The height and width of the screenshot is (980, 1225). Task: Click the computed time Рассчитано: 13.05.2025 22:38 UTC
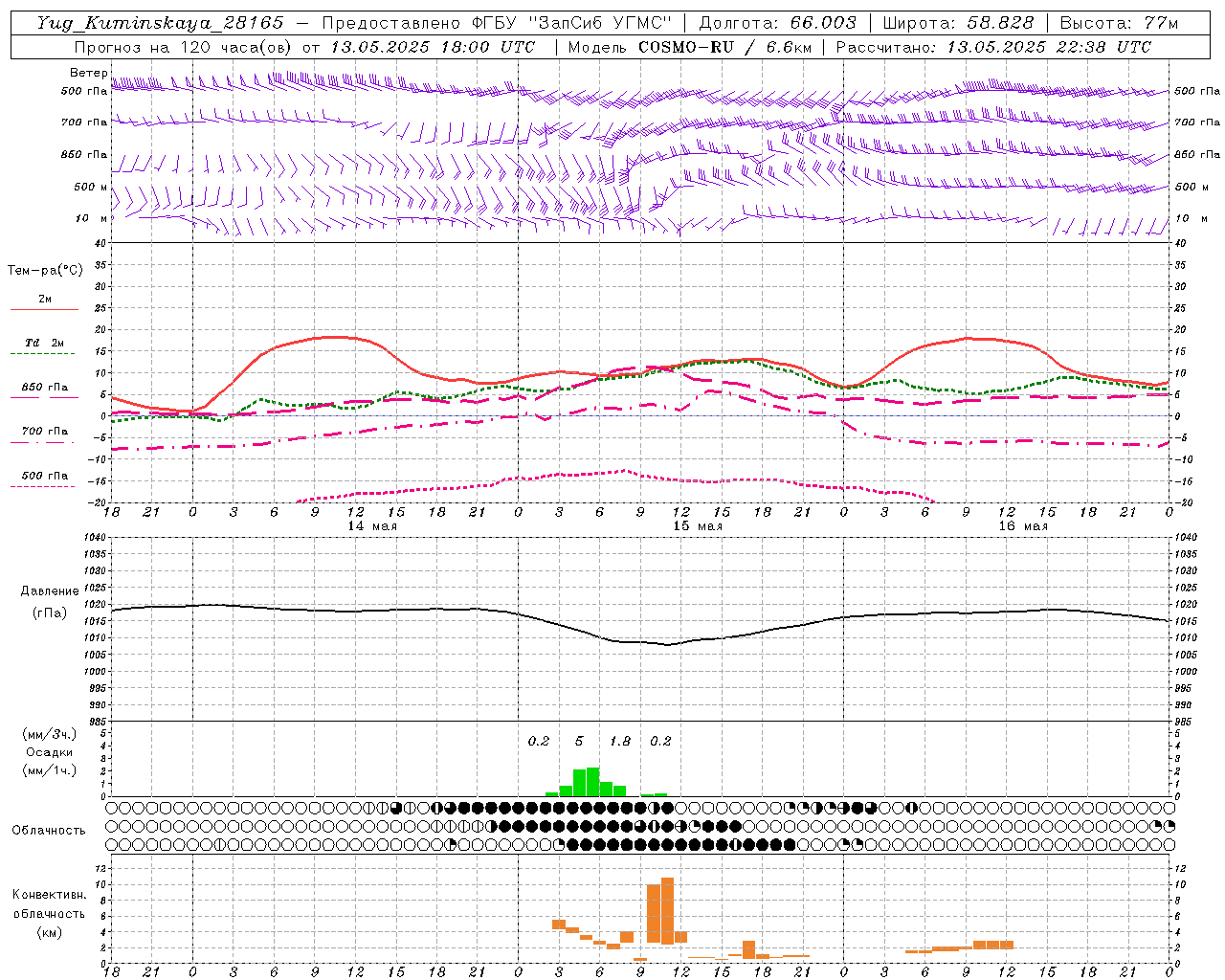point(993,47)
